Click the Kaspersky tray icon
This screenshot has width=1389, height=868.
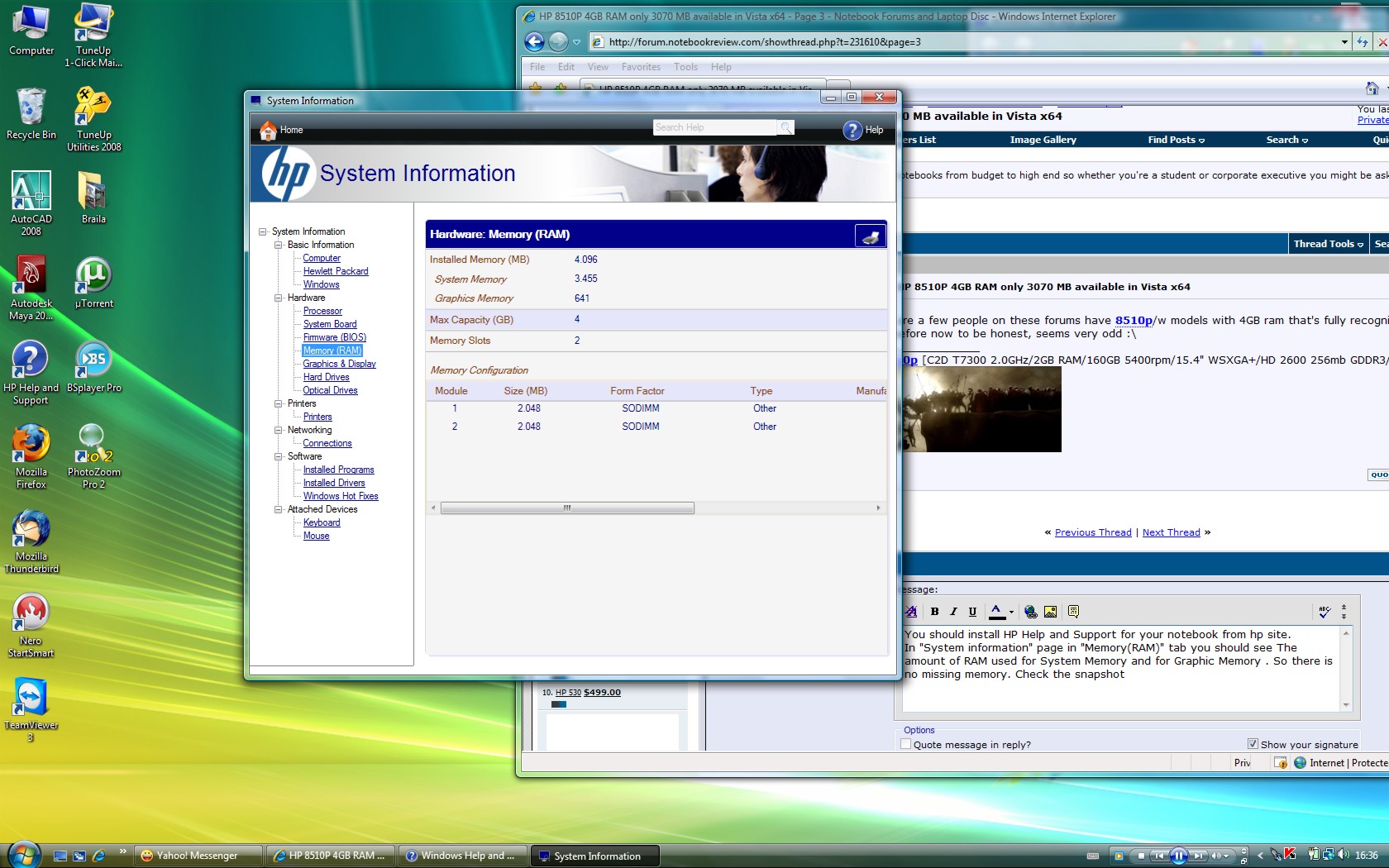tap(1291, 855)
